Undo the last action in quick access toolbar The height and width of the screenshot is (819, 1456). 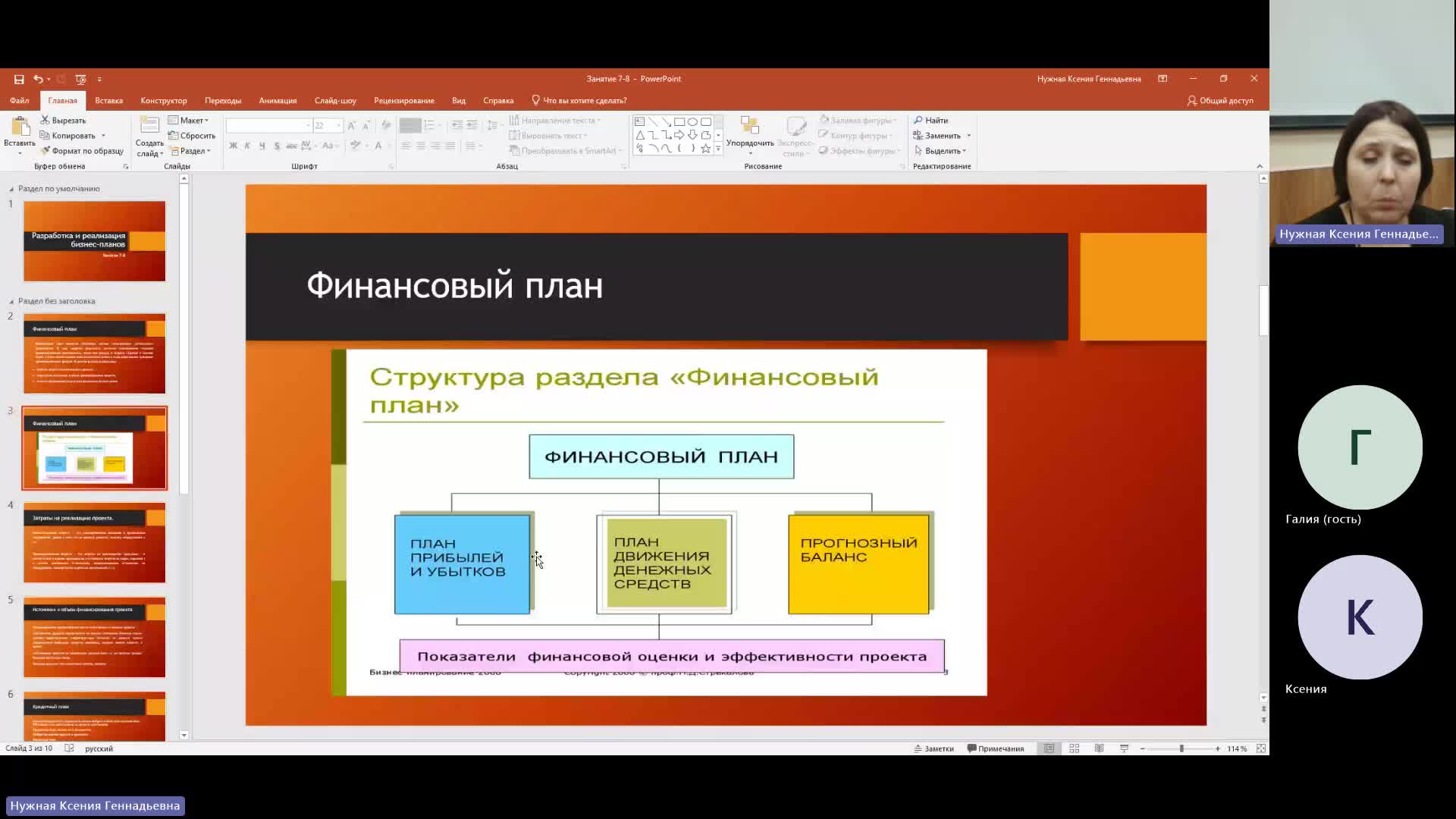tap(37, 79)
